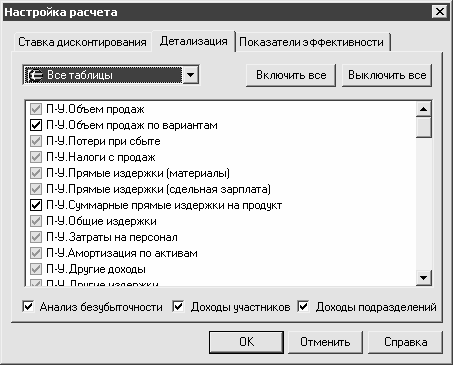The width and height of the screenshot is (453, 365).
Task: Click the Включить все button
Action: tap(291, 75)
